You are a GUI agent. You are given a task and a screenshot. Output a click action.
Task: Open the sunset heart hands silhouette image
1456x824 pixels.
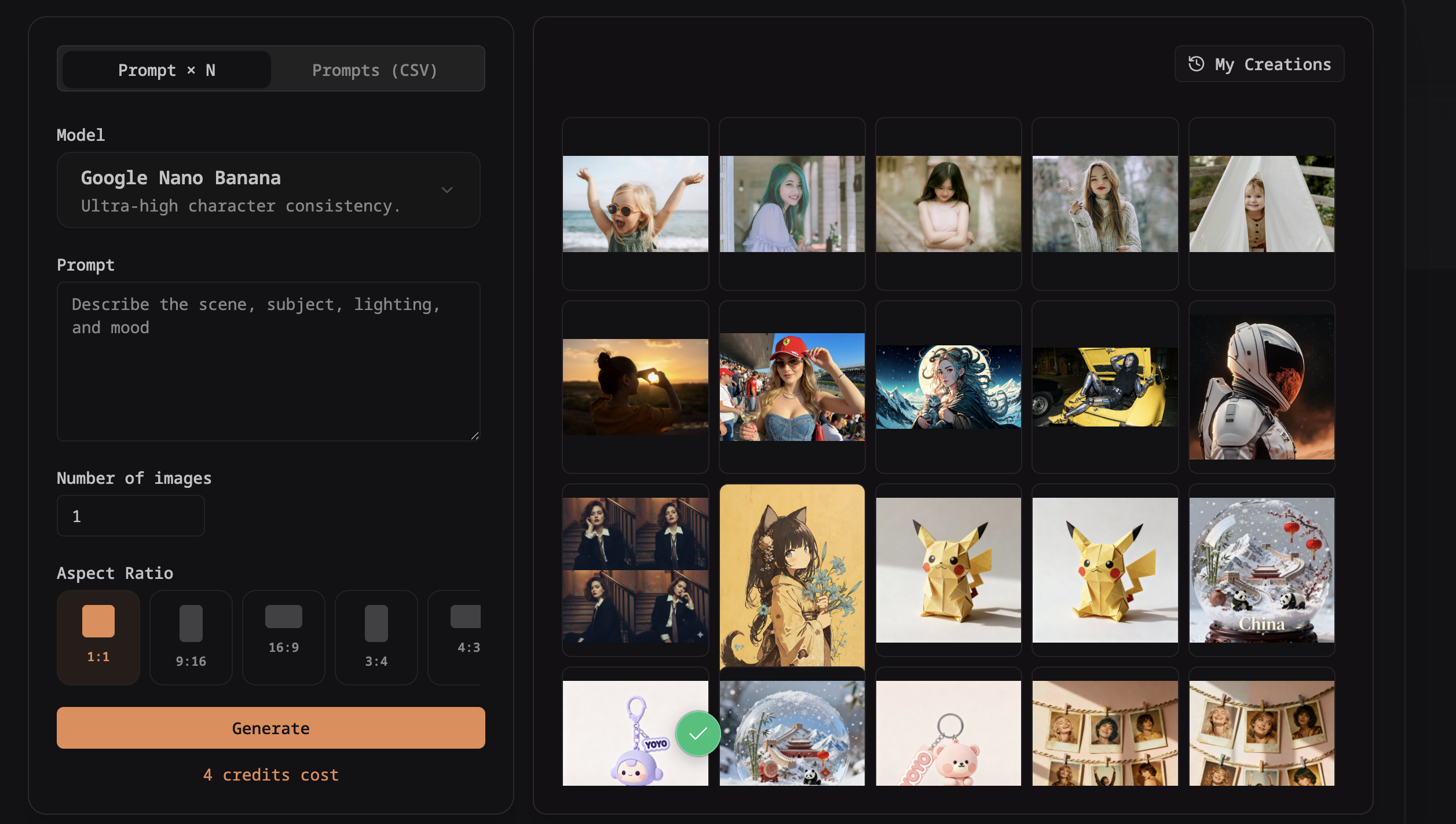635,387
